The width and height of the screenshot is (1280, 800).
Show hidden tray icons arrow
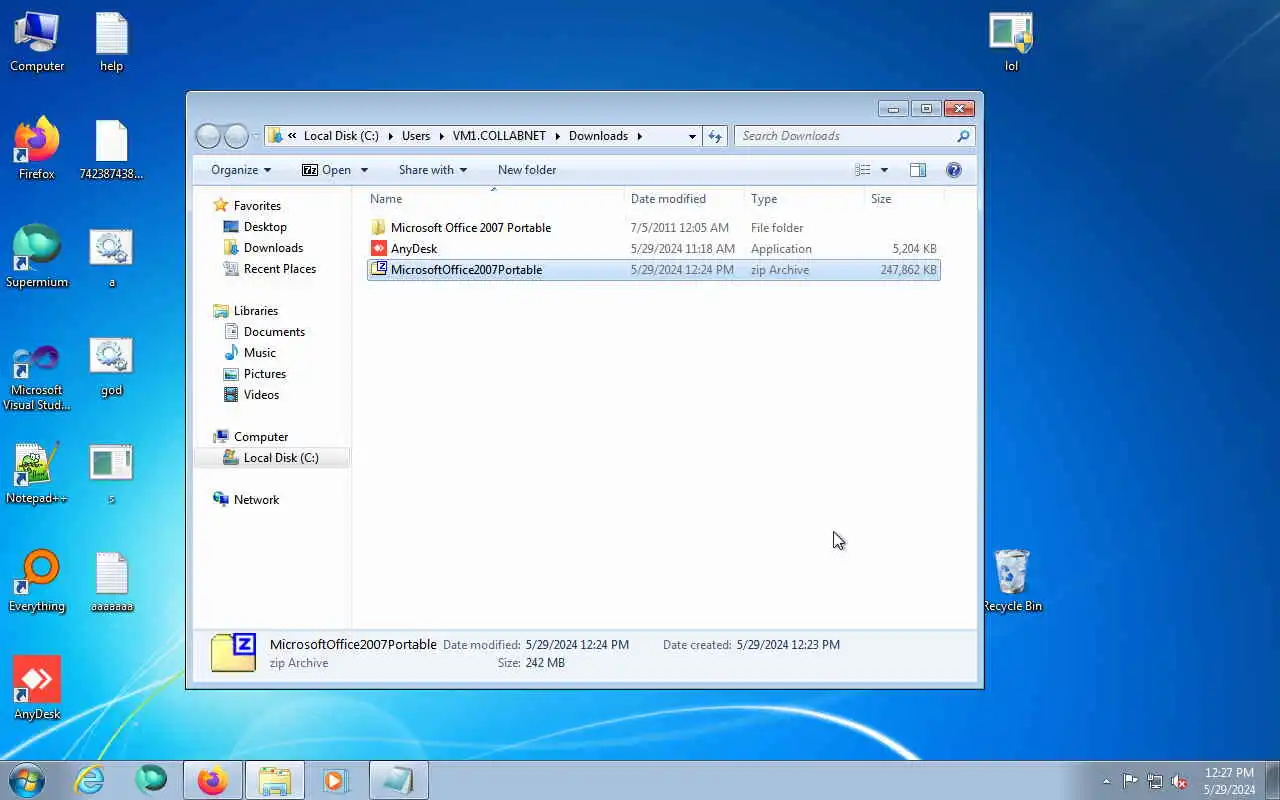click(x=1106, y=781)
